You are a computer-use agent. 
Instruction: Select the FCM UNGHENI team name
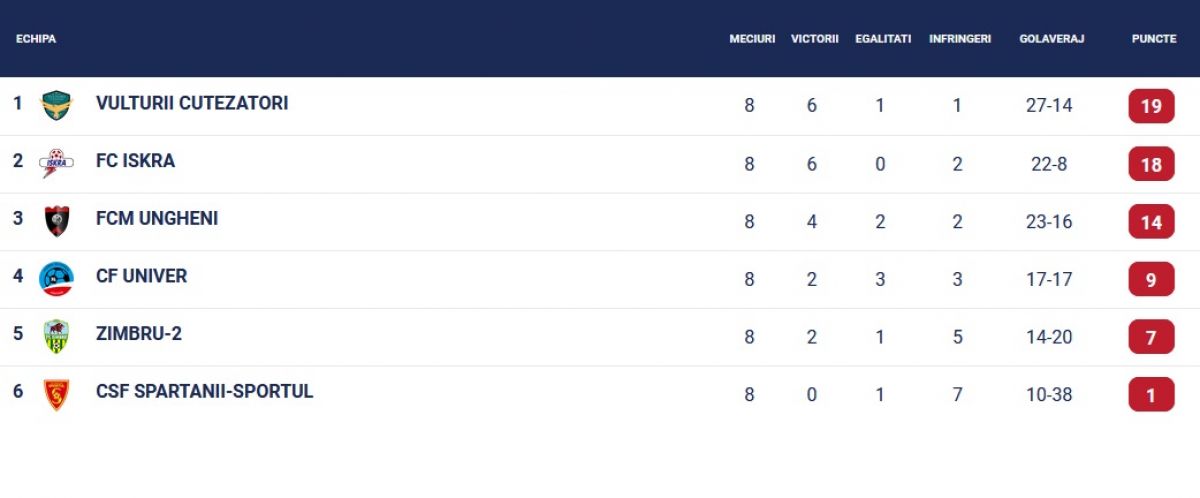coord(157,218)
